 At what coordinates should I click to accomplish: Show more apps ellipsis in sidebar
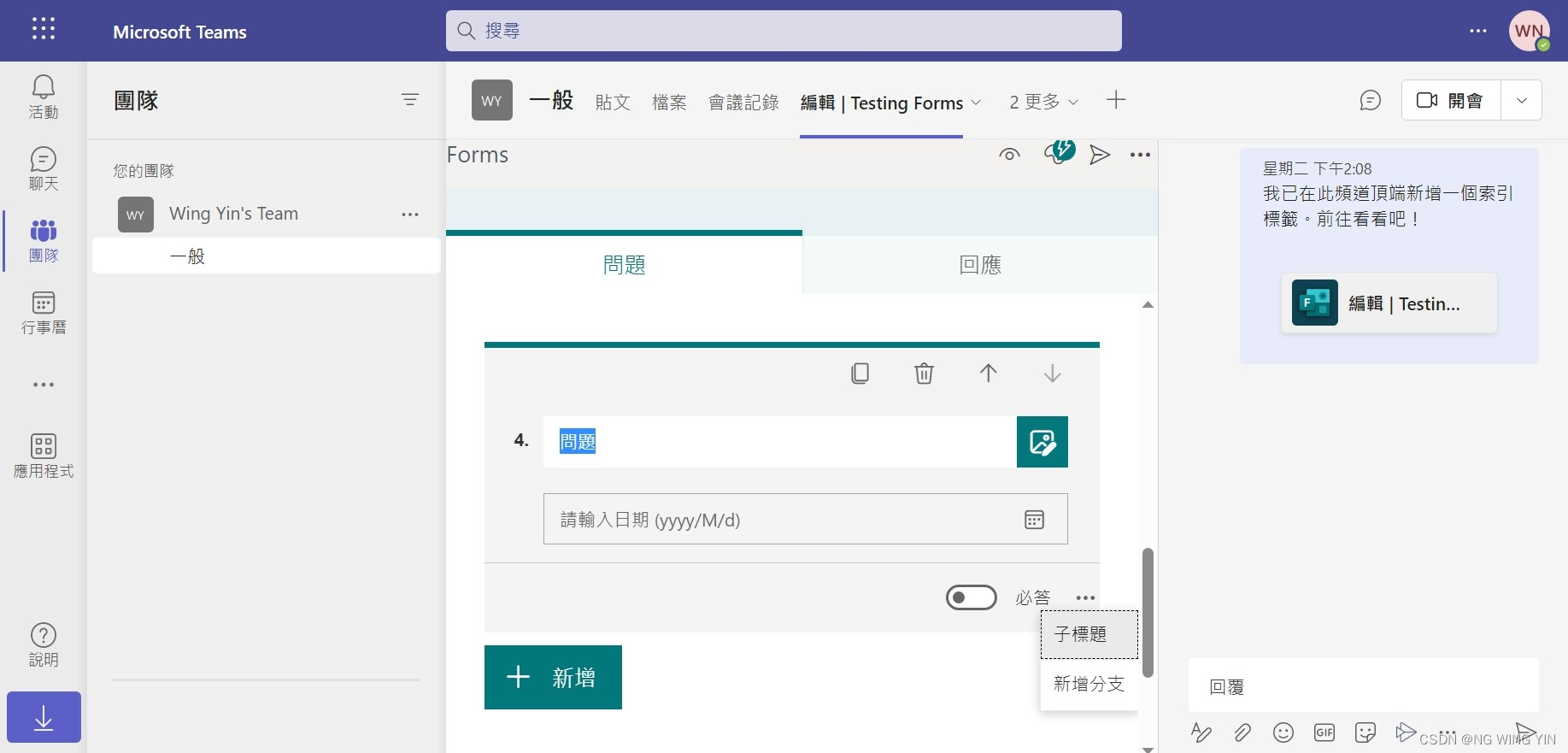pos(44,385)
